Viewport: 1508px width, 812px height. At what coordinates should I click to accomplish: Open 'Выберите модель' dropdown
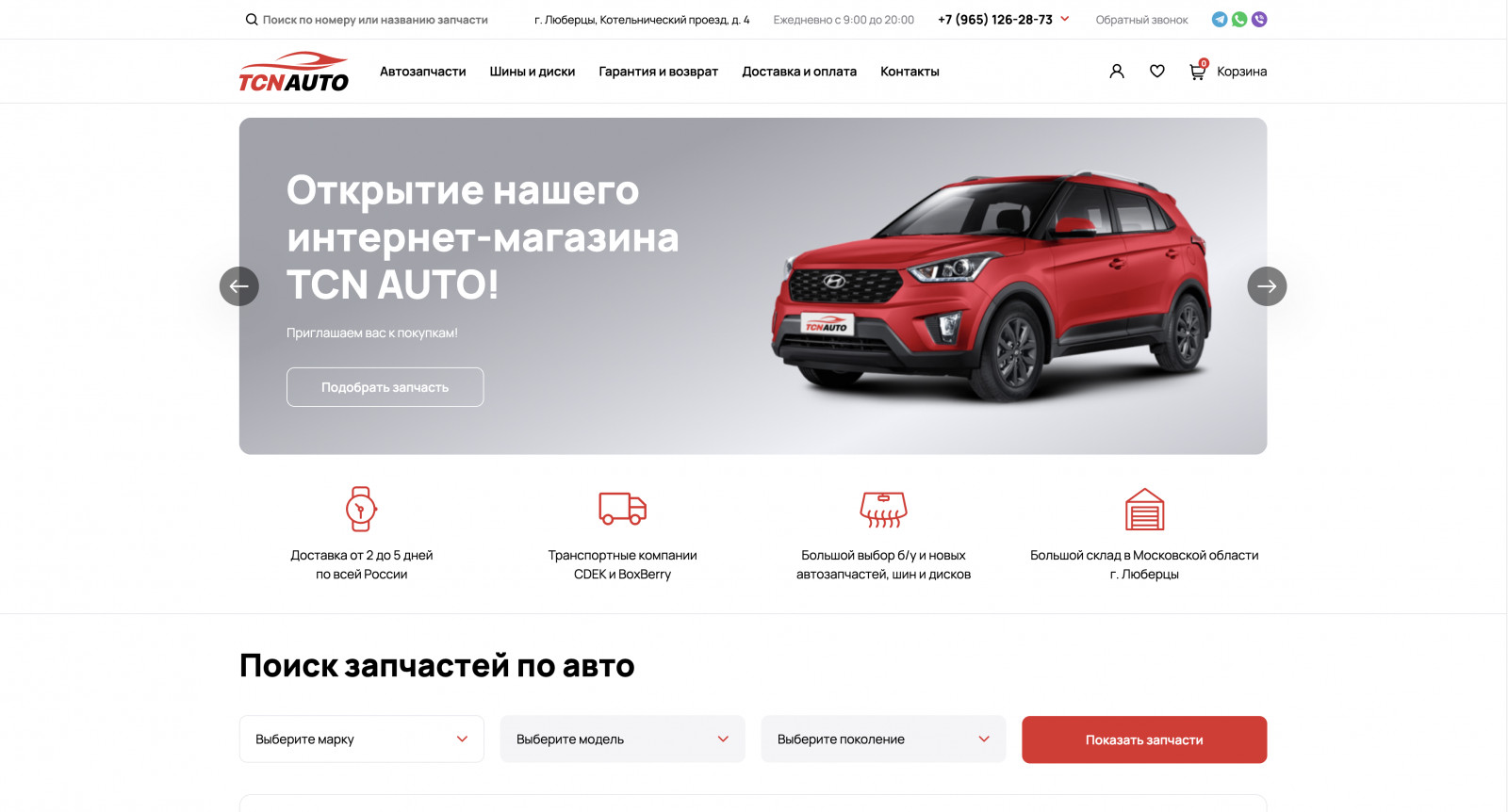click(x=623, y=739)
